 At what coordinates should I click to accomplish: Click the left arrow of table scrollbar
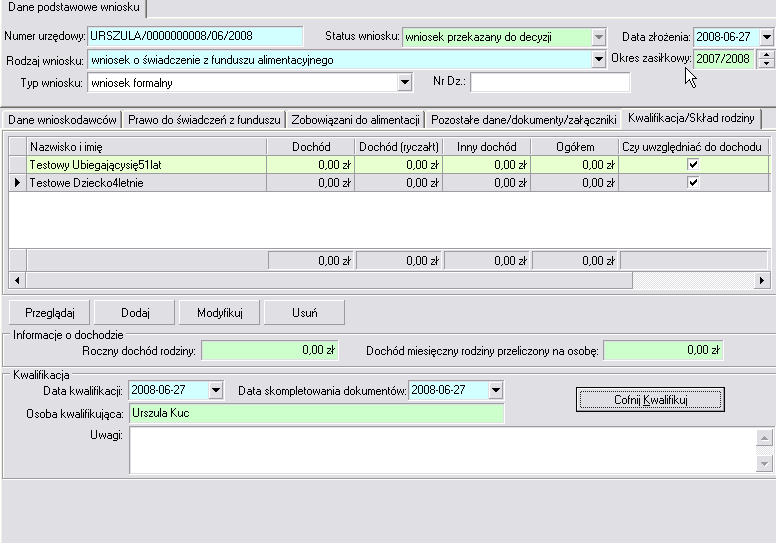pos(17,281)
